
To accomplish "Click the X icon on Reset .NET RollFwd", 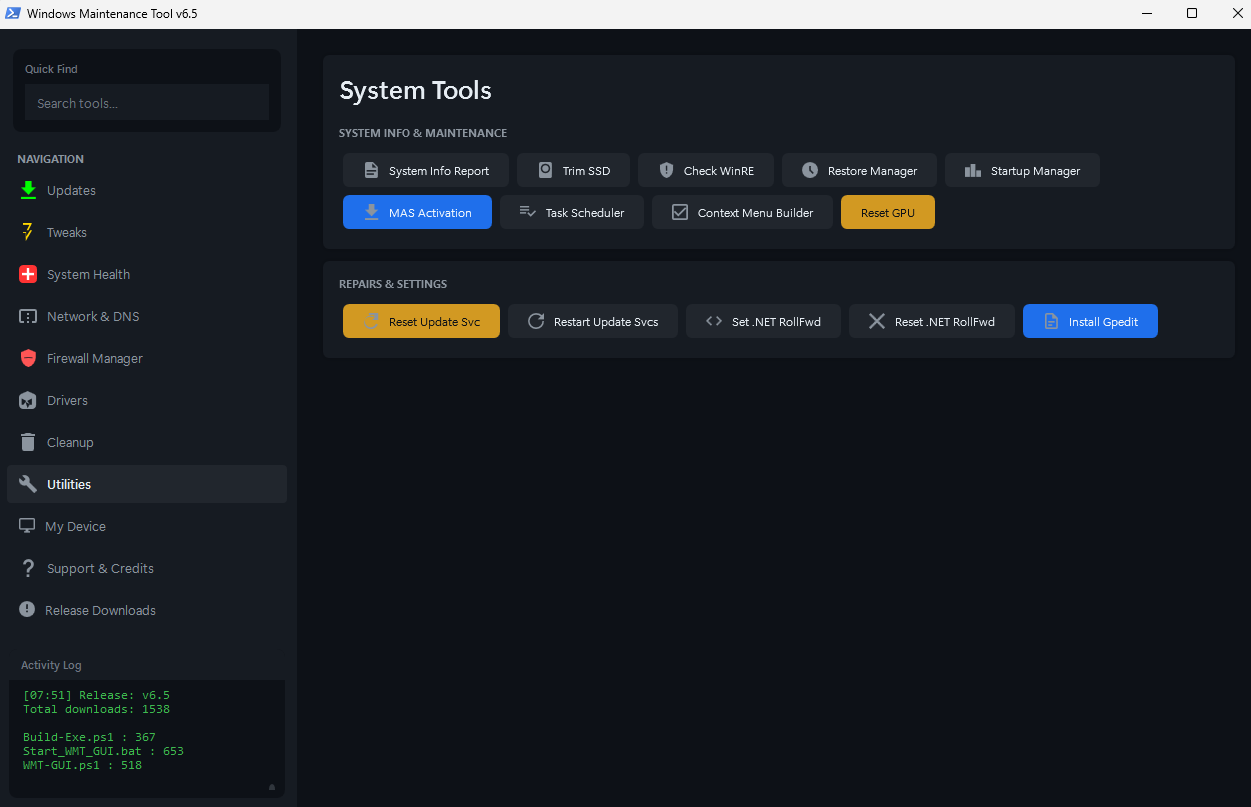I will [x=877, y=321].
